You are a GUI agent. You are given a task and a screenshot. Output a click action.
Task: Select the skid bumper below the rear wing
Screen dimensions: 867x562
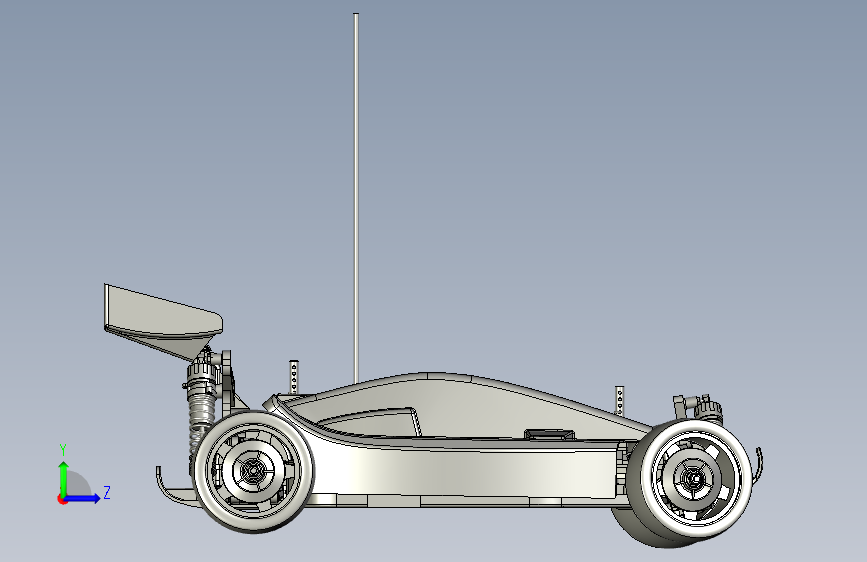pyautogui.click(x=177, y=488)
